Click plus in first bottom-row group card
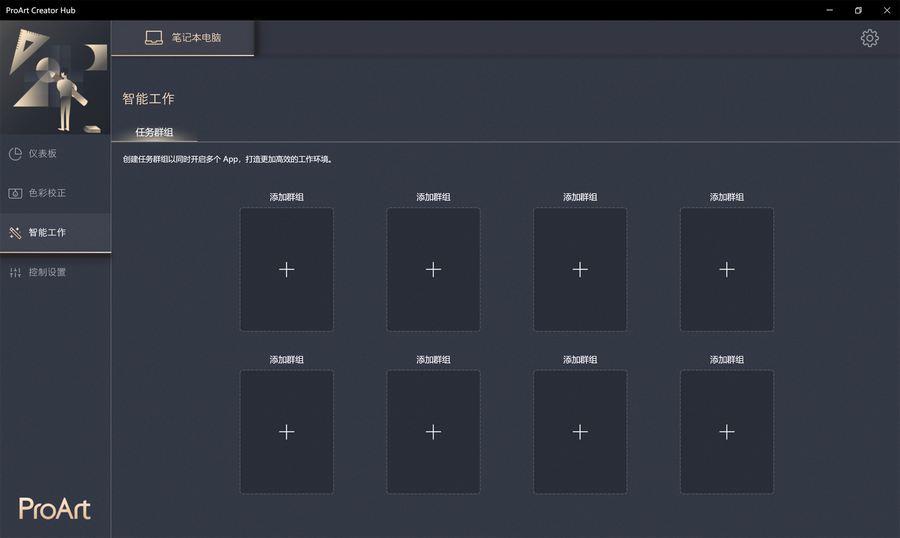900x538 pixels. [x=286, y=431]
